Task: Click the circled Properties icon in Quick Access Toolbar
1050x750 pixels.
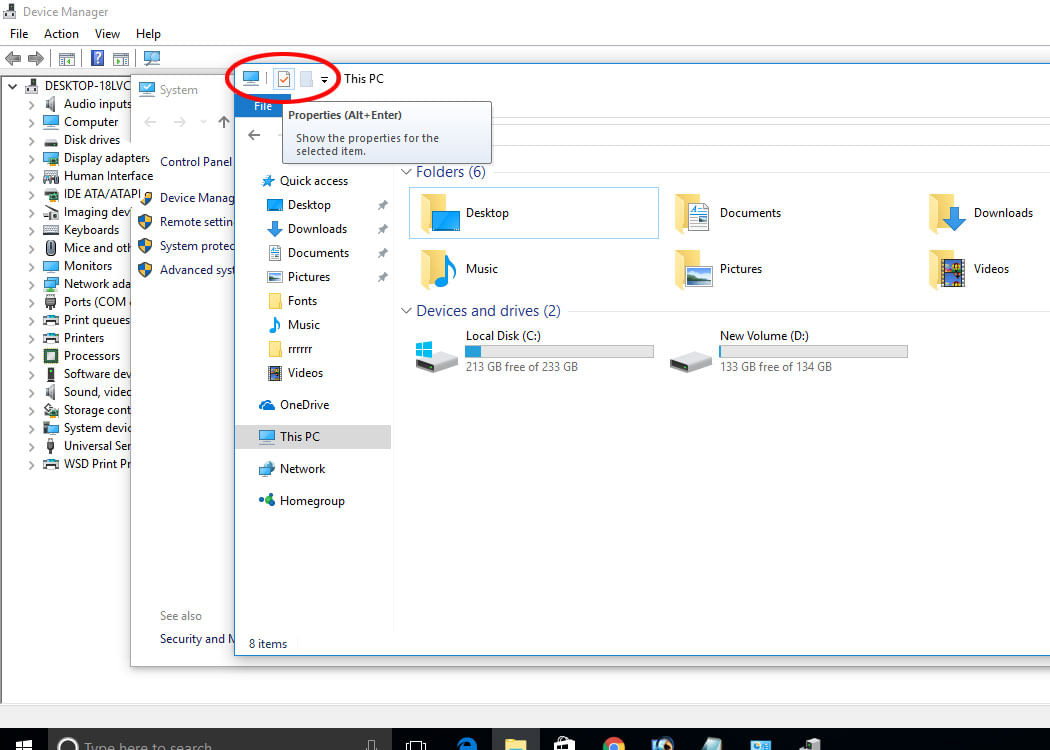Action: click(281, 78)
